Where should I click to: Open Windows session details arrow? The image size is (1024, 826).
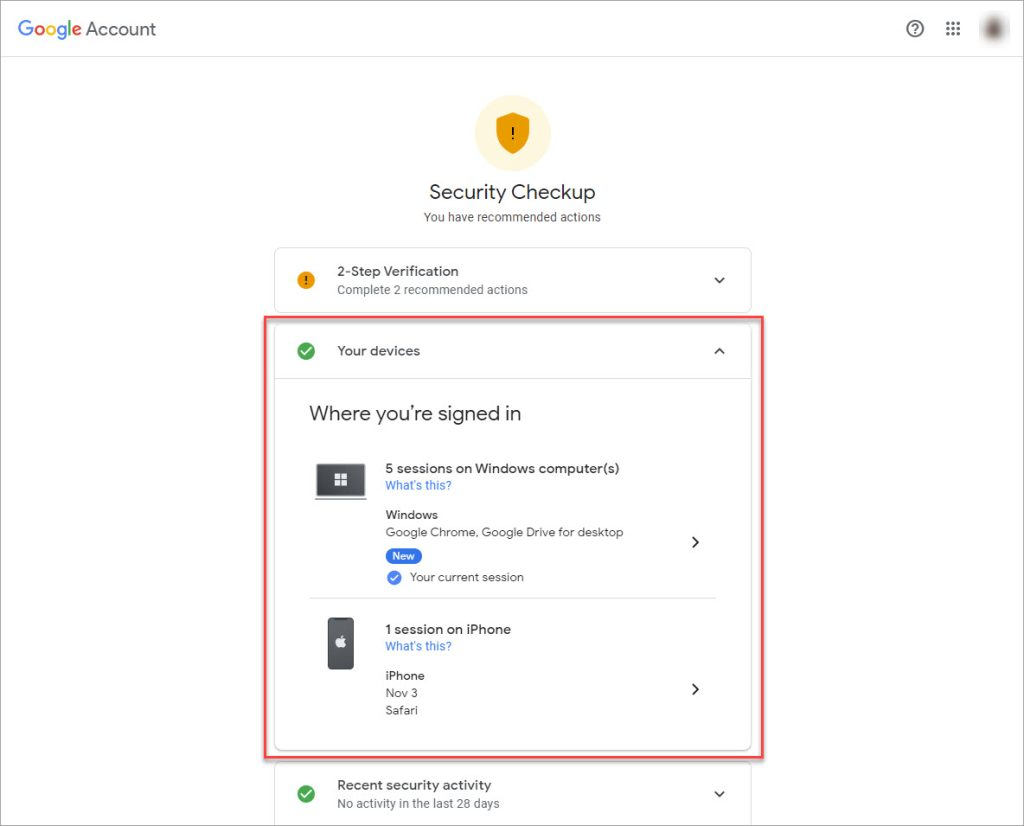pyautogui.click(x=696, y=542)
